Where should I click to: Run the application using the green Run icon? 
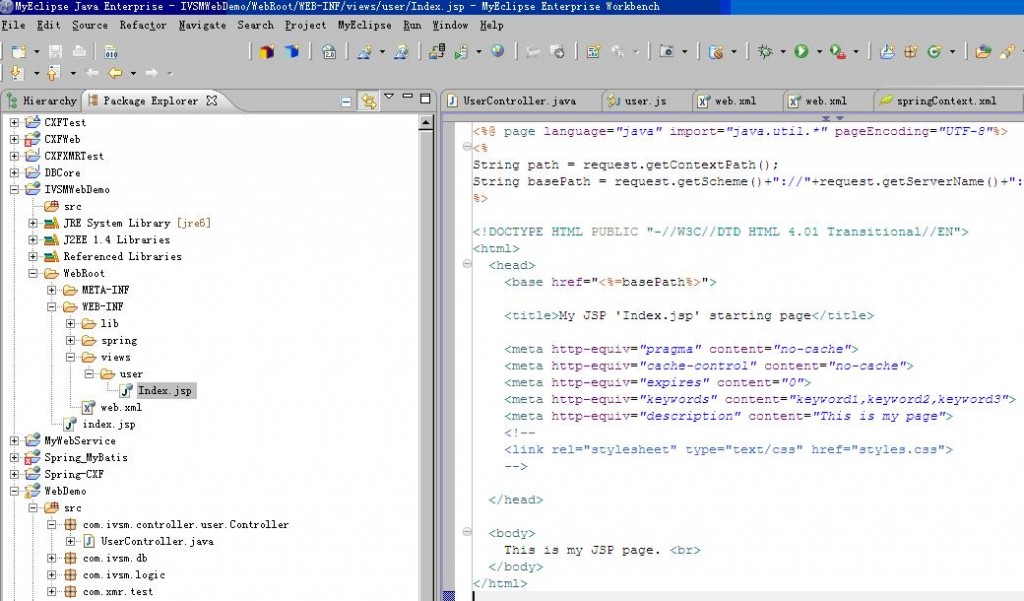pos(802,50)
